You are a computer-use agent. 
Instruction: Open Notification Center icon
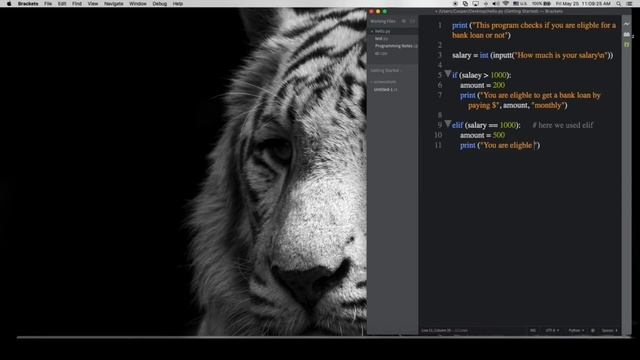point(629,4)
